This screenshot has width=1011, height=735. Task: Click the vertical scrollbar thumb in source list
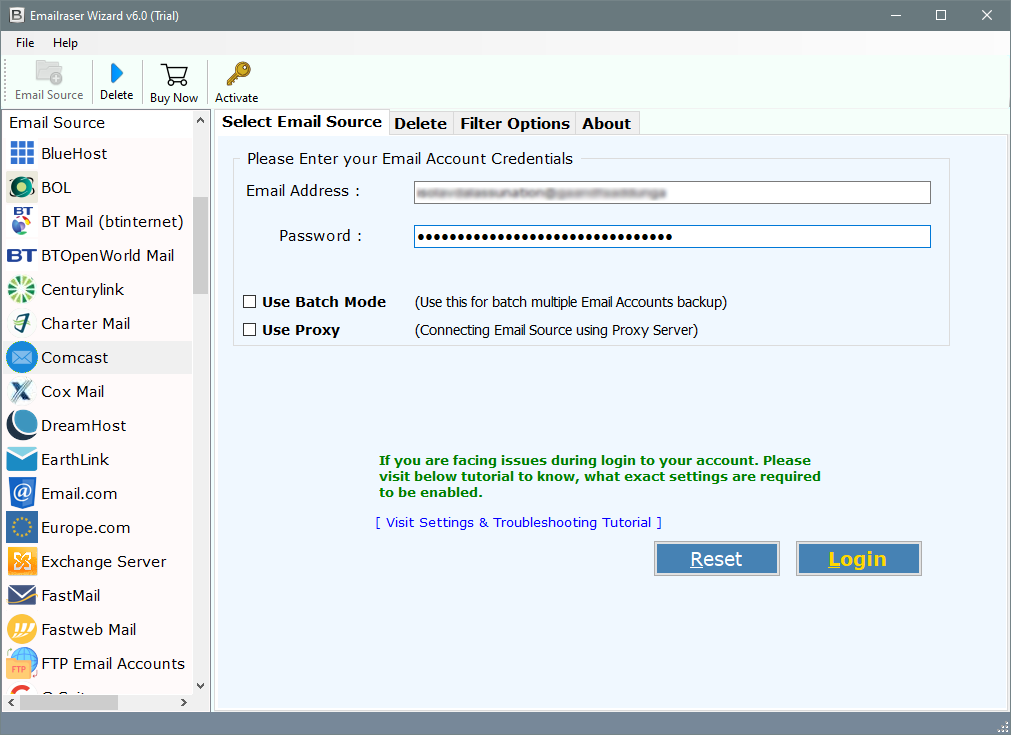coord(201,245)
